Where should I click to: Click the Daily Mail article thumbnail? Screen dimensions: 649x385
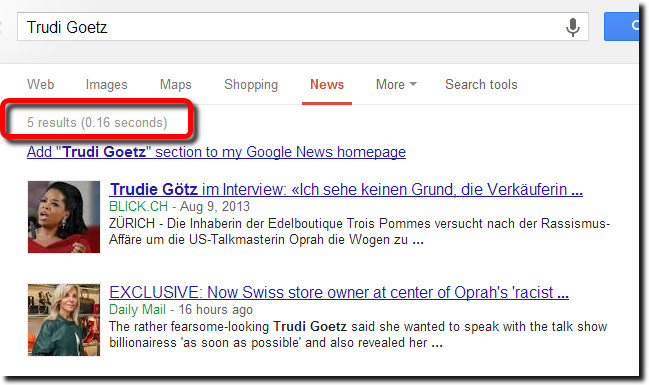tap(64, 320)
